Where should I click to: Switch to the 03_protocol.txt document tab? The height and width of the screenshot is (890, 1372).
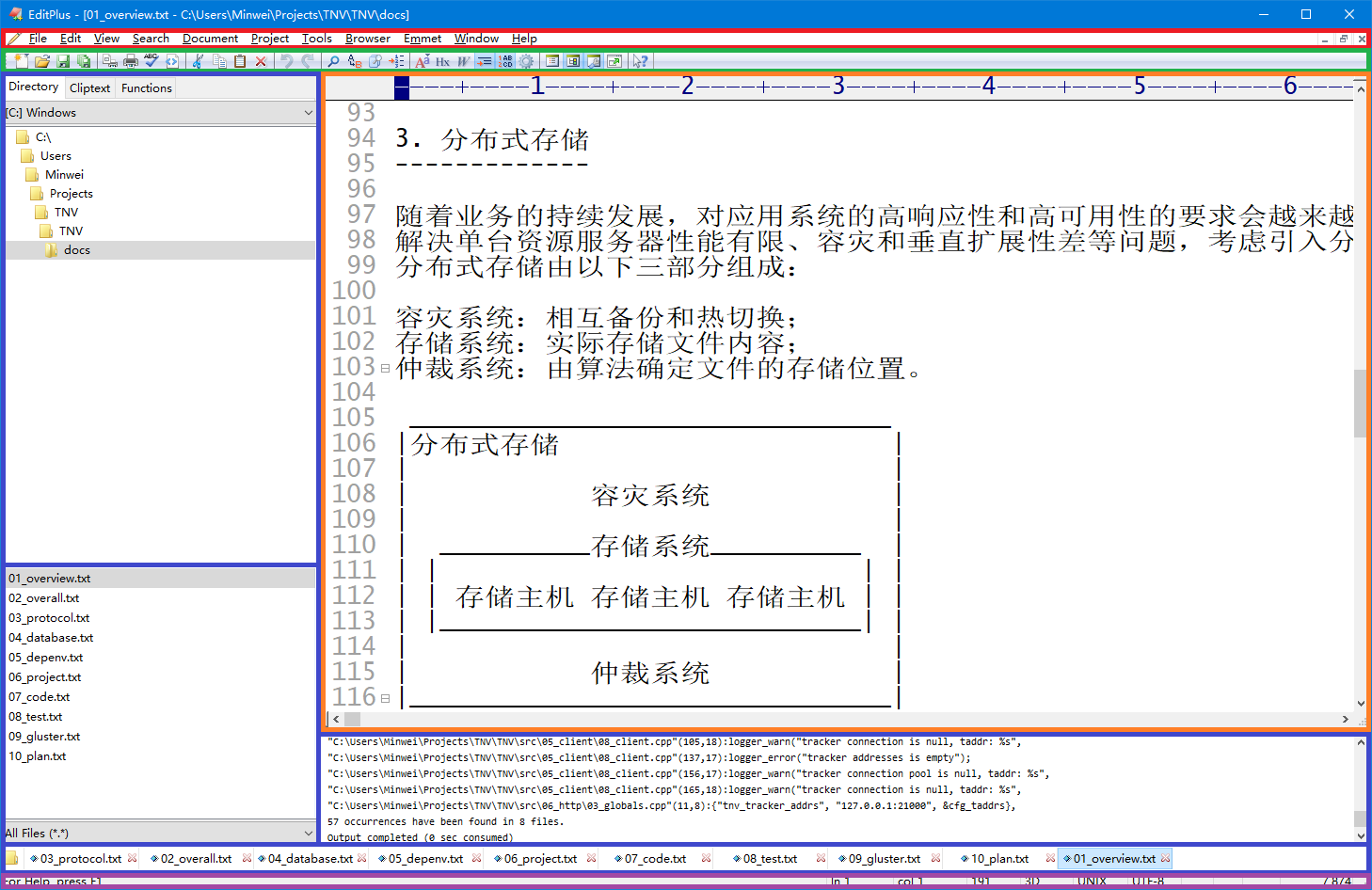point(81,858)
